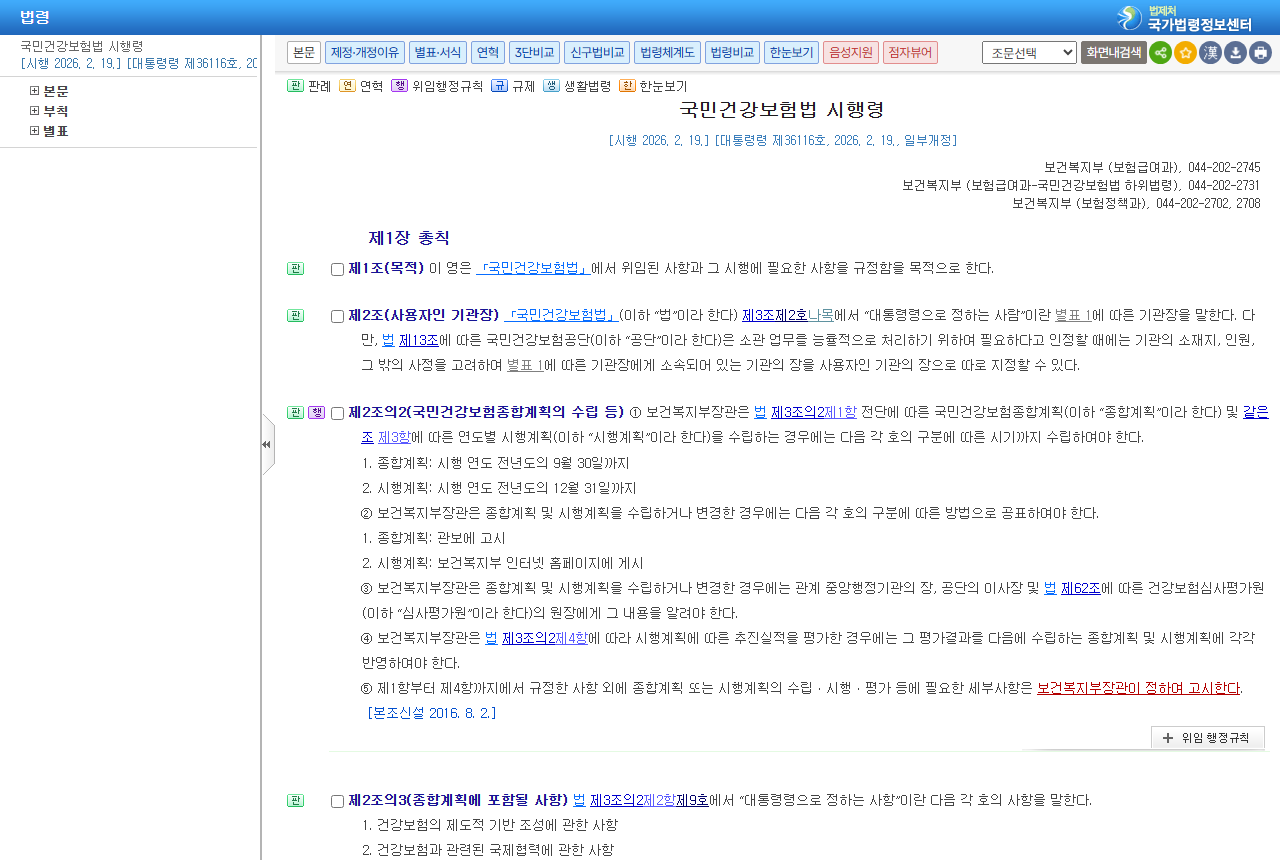Open the 「국민건강보험법」 link in 제1조

tap(533, 268)
